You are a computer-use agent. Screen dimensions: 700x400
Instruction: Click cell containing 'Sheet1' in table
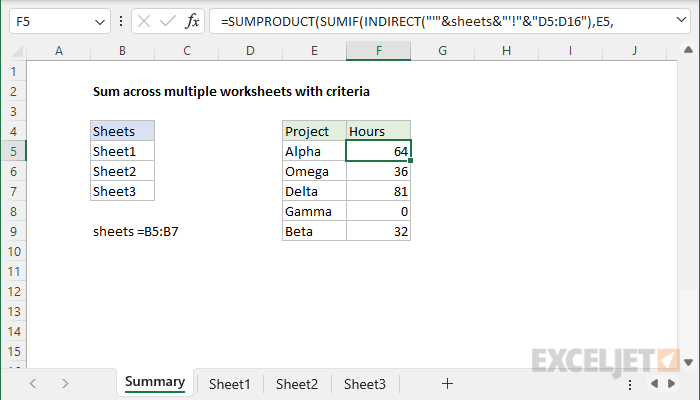tap(122, 151)
